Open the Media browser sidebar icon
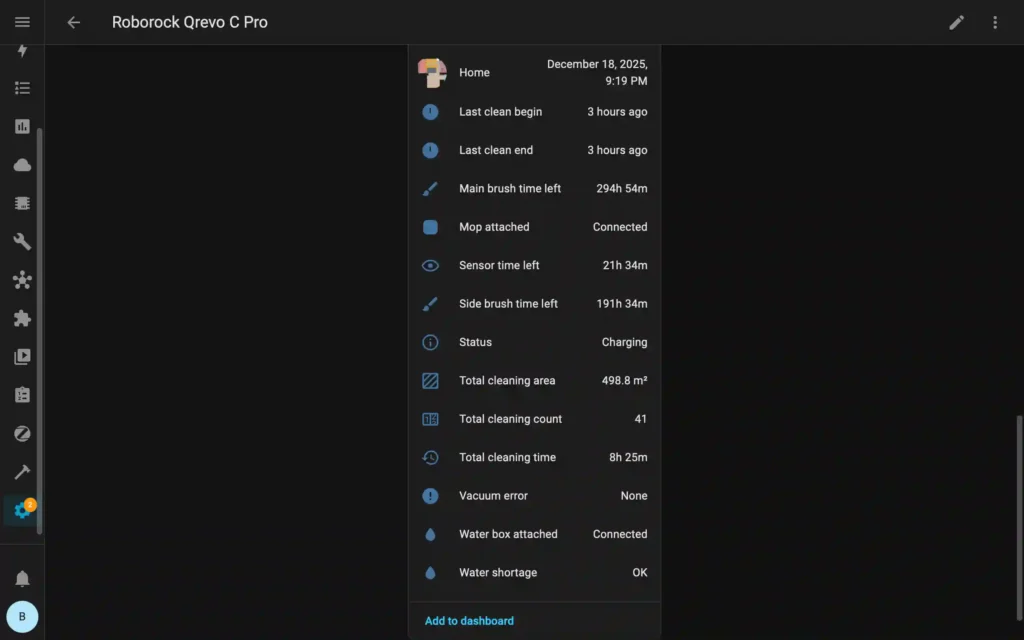Image resolution: width=1024 pixels, height=640 pixels. coord(22,356)
